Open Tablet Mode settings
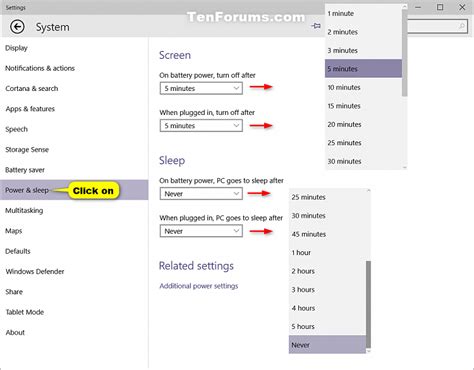474x370 pixels. [x=25, y=312]
